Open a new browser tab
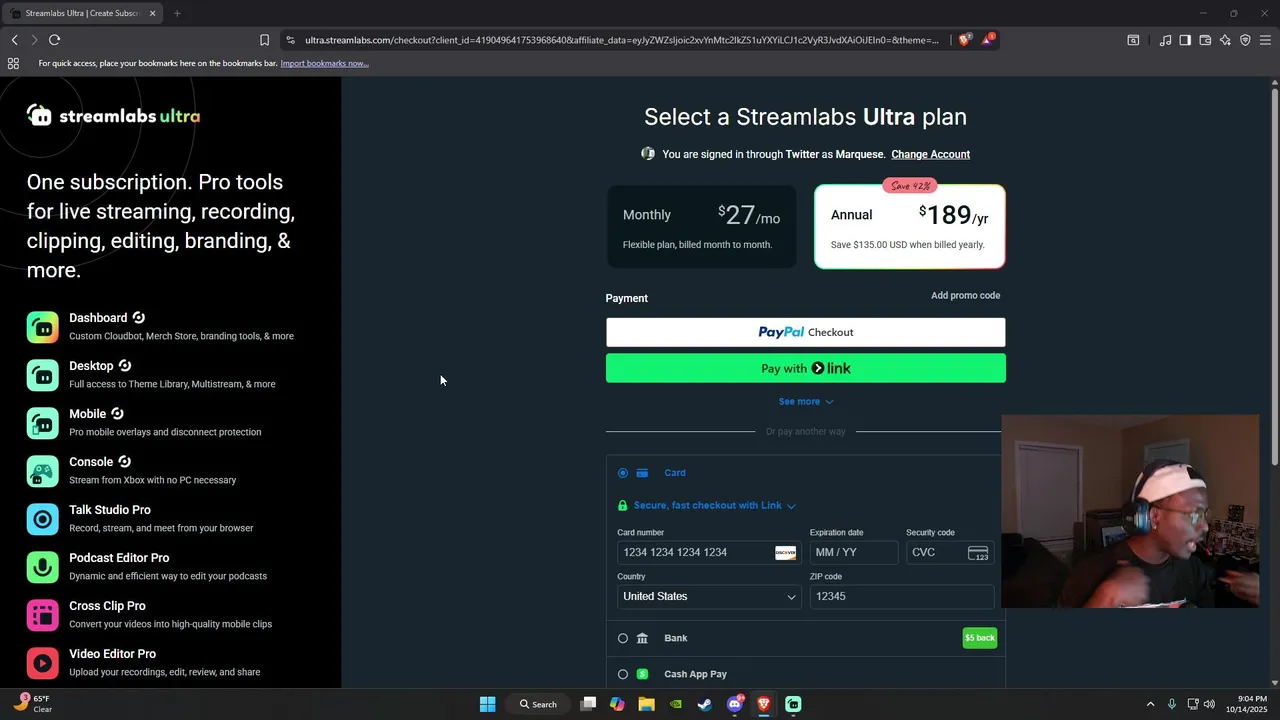1280x720 pixels. click(x=177, y=13)
